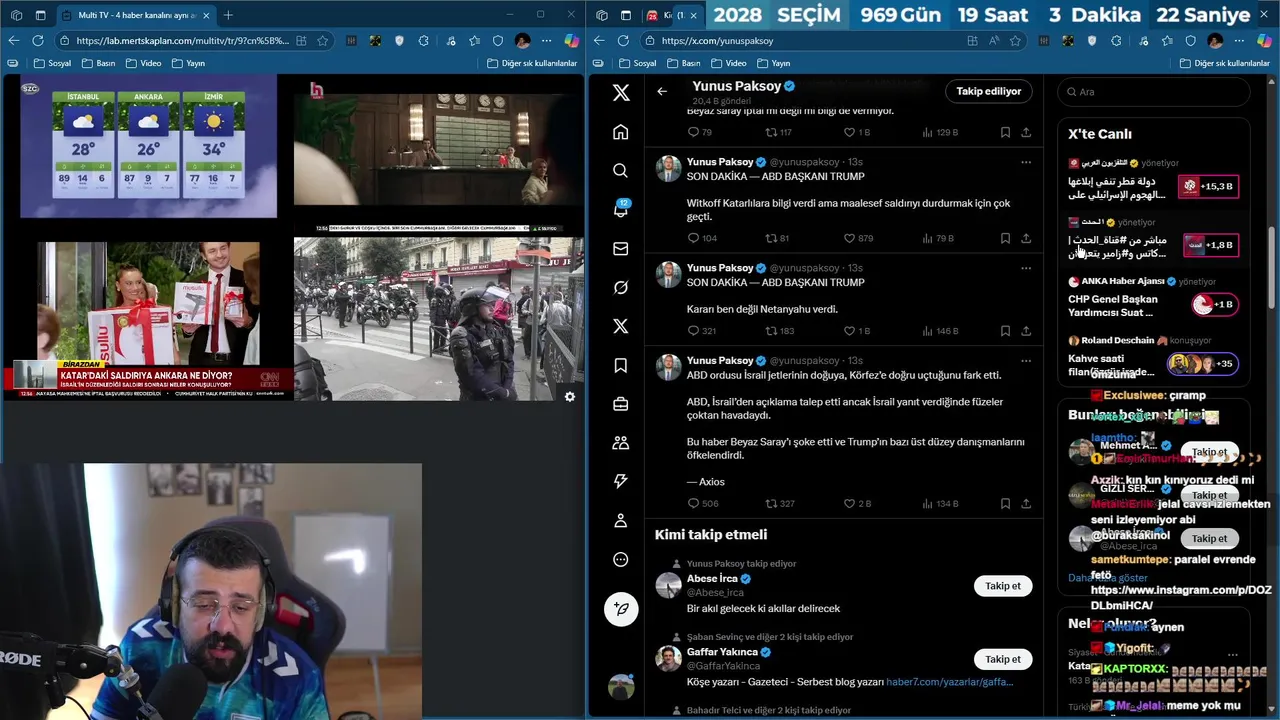Refresh the Multi TV browser page

38,41
